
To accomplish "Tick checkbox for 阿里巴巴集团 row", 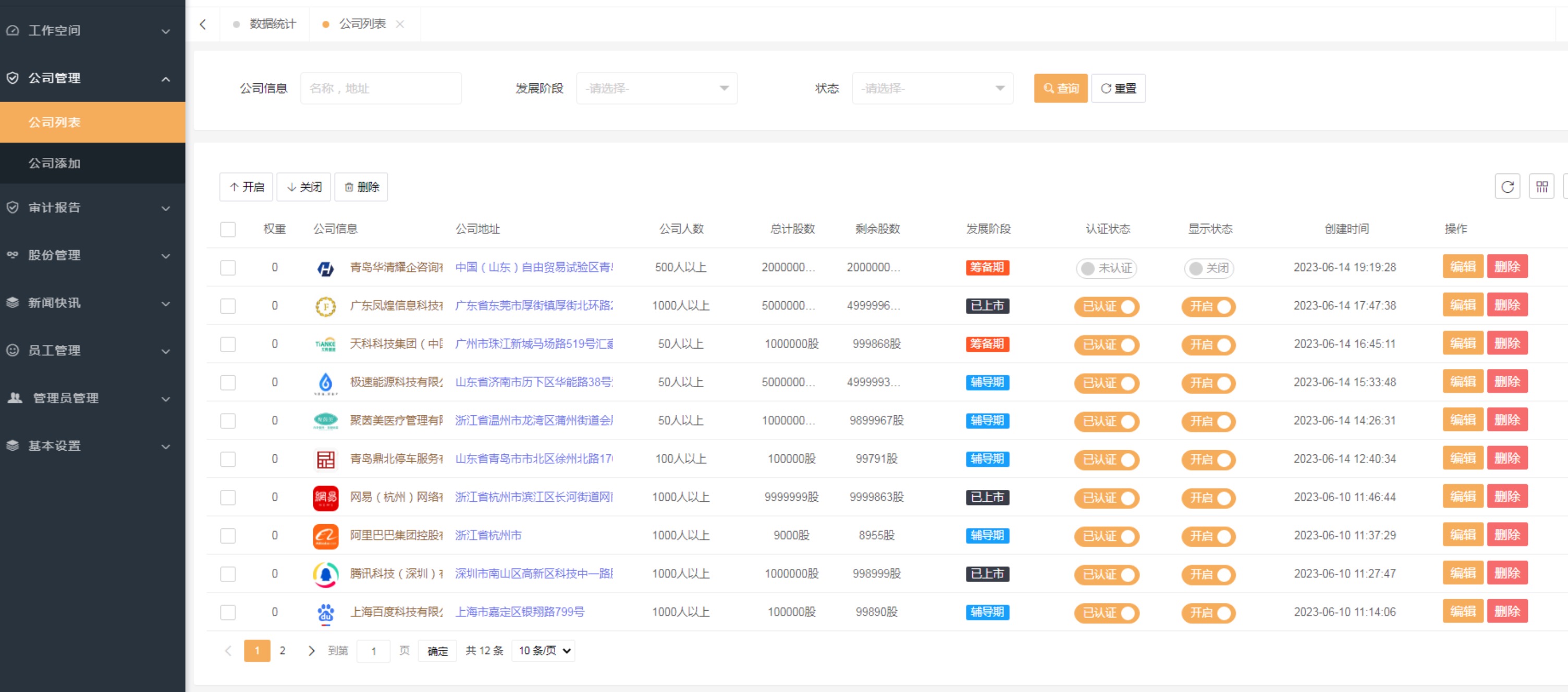I will (x=228, y=536).
